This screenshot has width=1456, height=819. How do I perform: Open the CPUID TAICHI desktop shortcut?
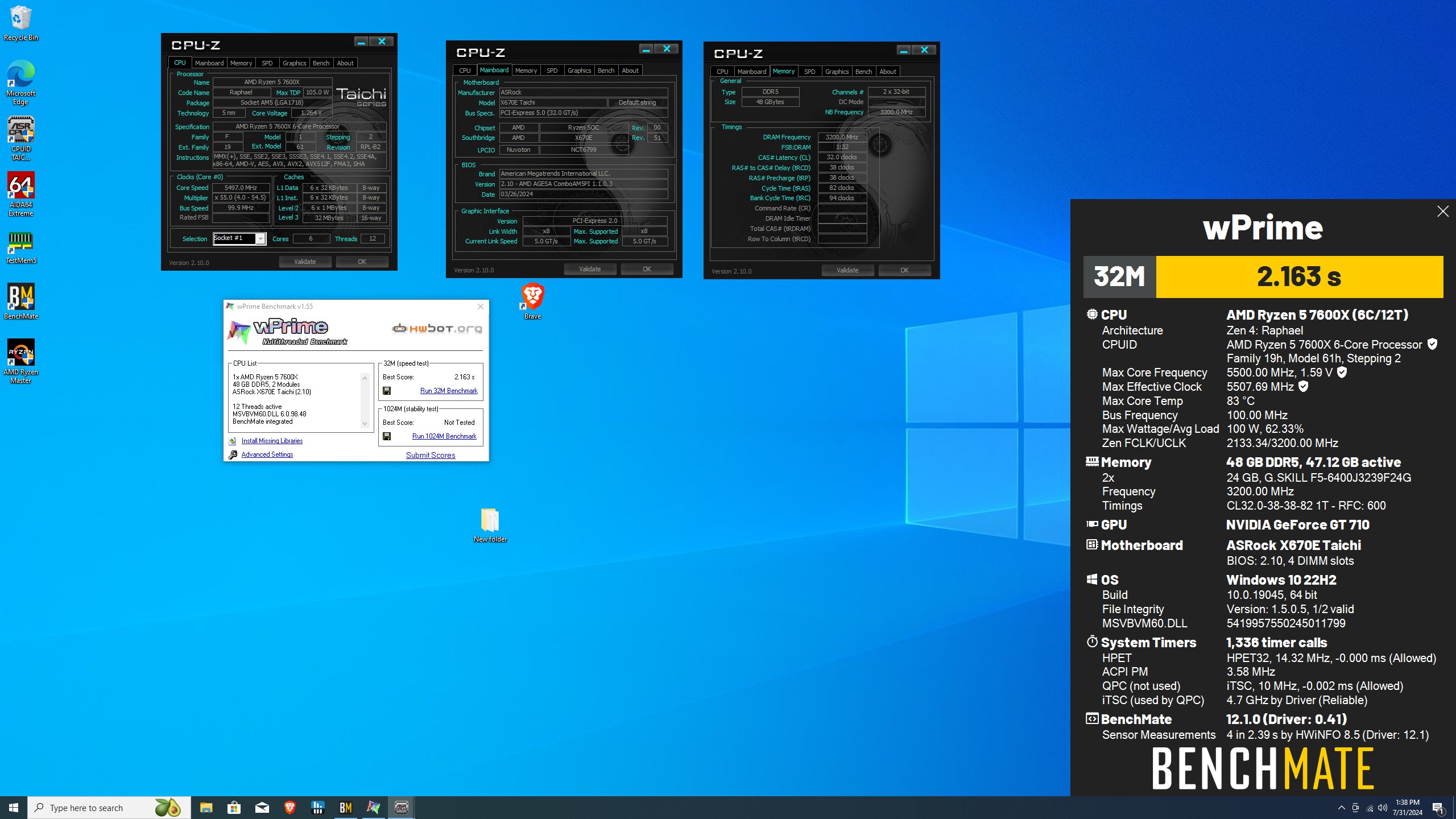[x=20, y=139]
